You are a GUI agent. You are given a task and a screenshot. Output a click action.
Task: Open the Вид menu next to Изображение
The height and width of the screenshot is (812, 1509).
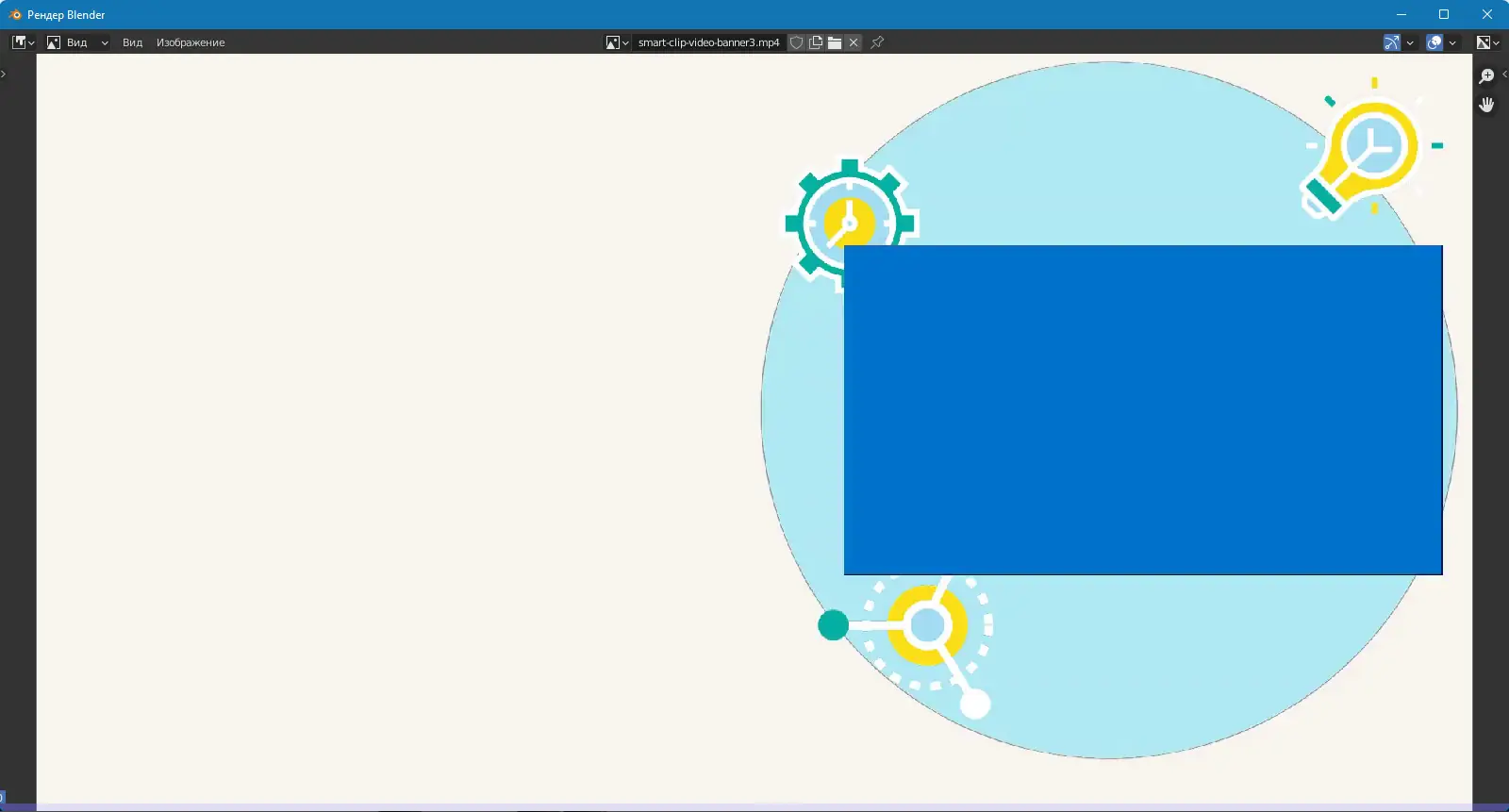(x=132, y=42)
